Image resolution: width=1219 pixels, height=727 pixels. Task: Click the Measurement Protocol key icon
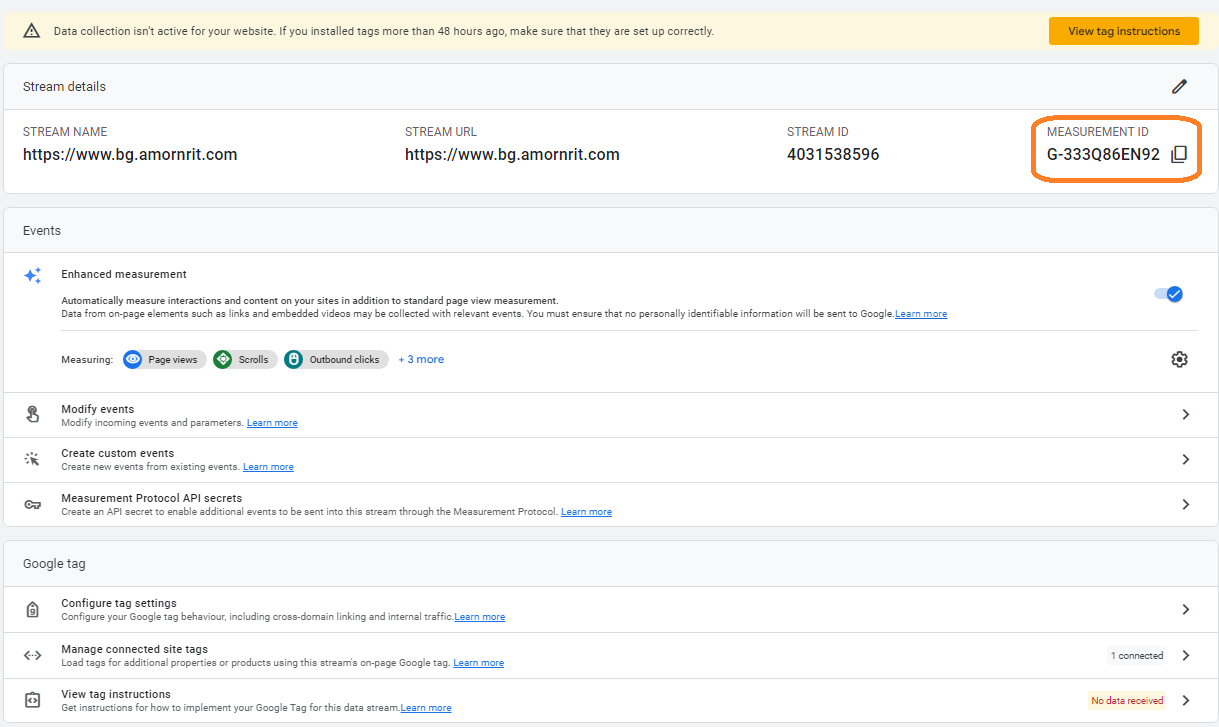[33, 504]
